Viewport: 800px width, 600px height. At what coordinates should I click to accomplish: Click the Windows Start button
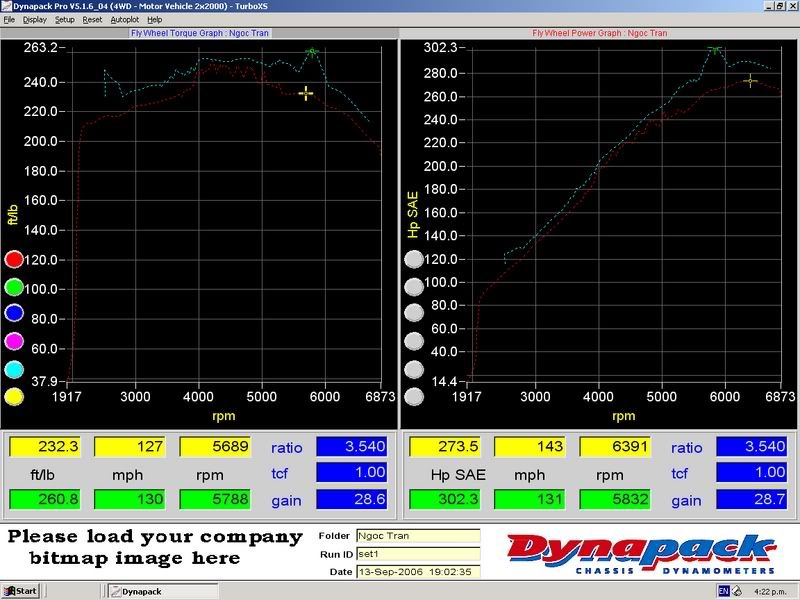(x=20, y=591)
